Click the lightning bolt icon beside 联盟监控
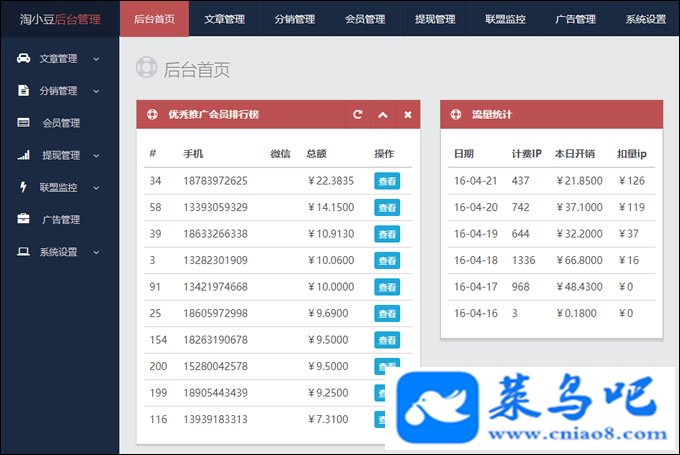The width and height of the screenshot is (680, 455). 23,187
